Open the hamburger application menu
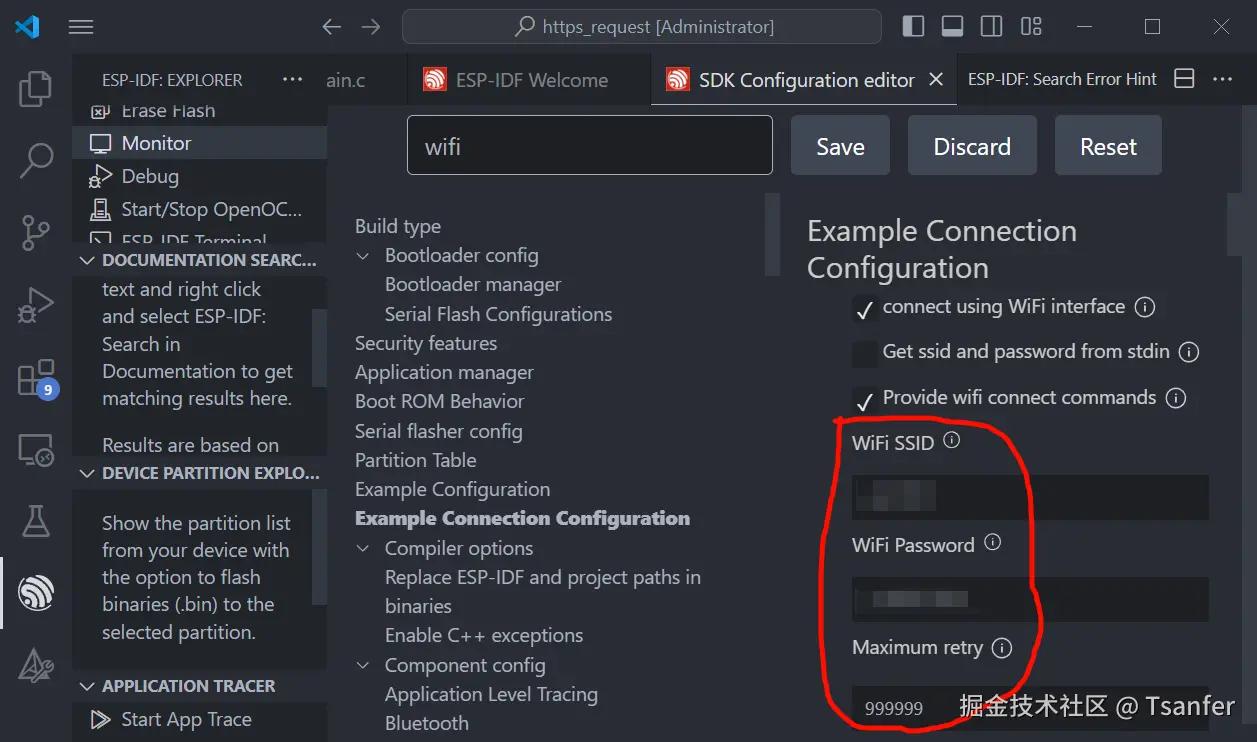Viewport: 1257px width, 742px height. pos(81,27)
